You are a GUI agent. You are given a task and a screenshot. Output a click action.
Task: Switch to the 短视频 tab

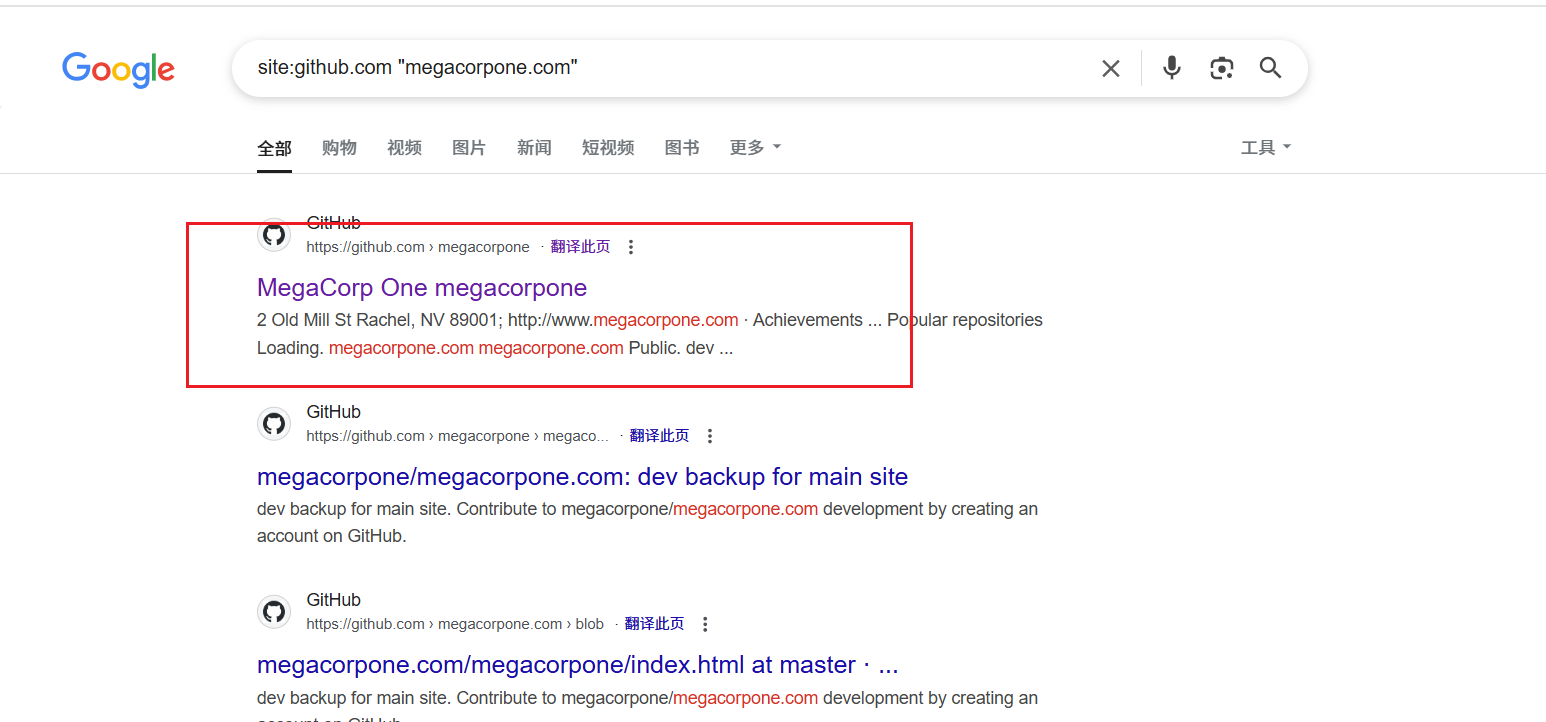pyautogui.click(x=608, y=148)
